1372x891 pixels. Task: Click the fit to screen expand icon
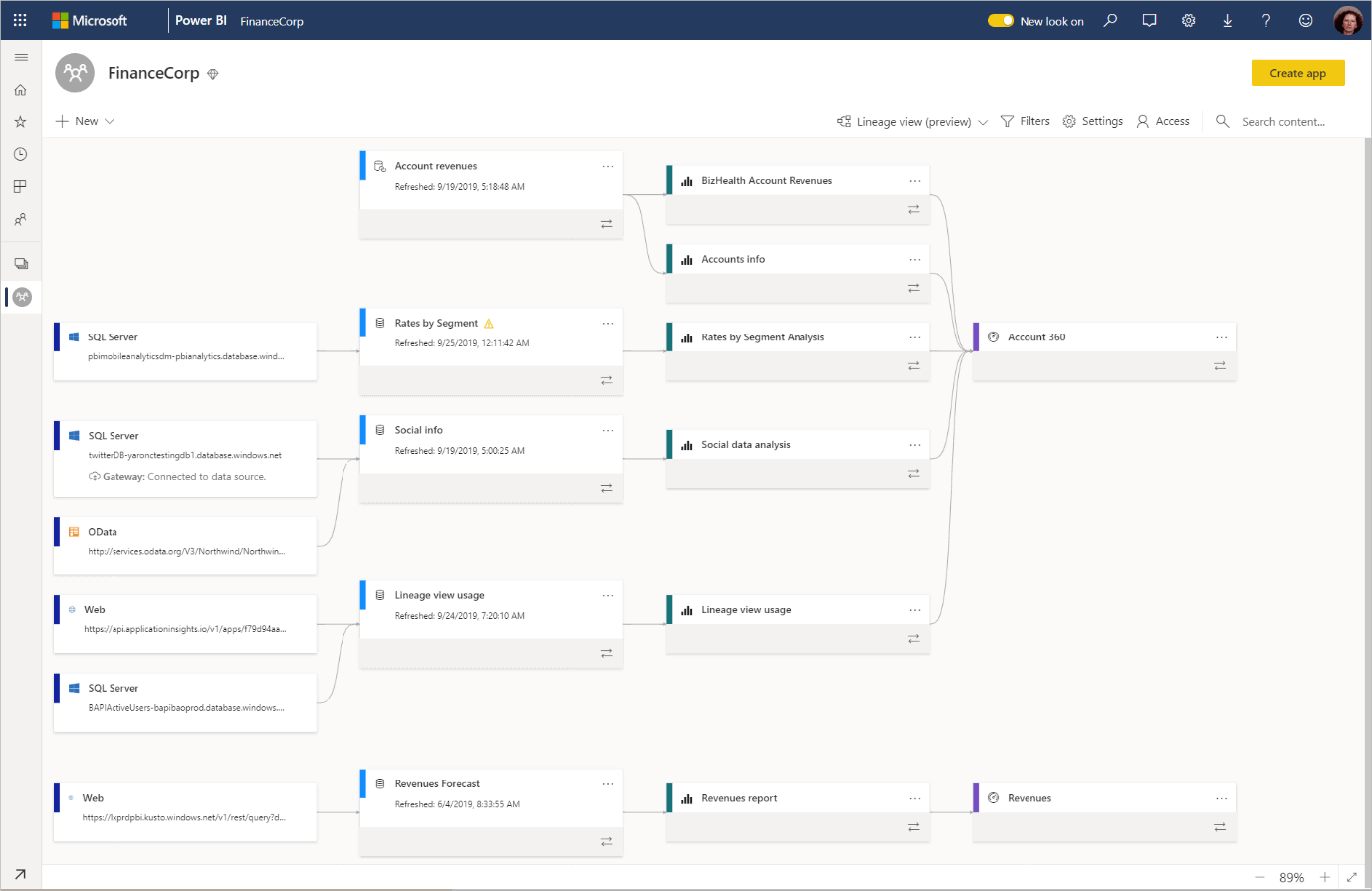[x=1351, y=877]
